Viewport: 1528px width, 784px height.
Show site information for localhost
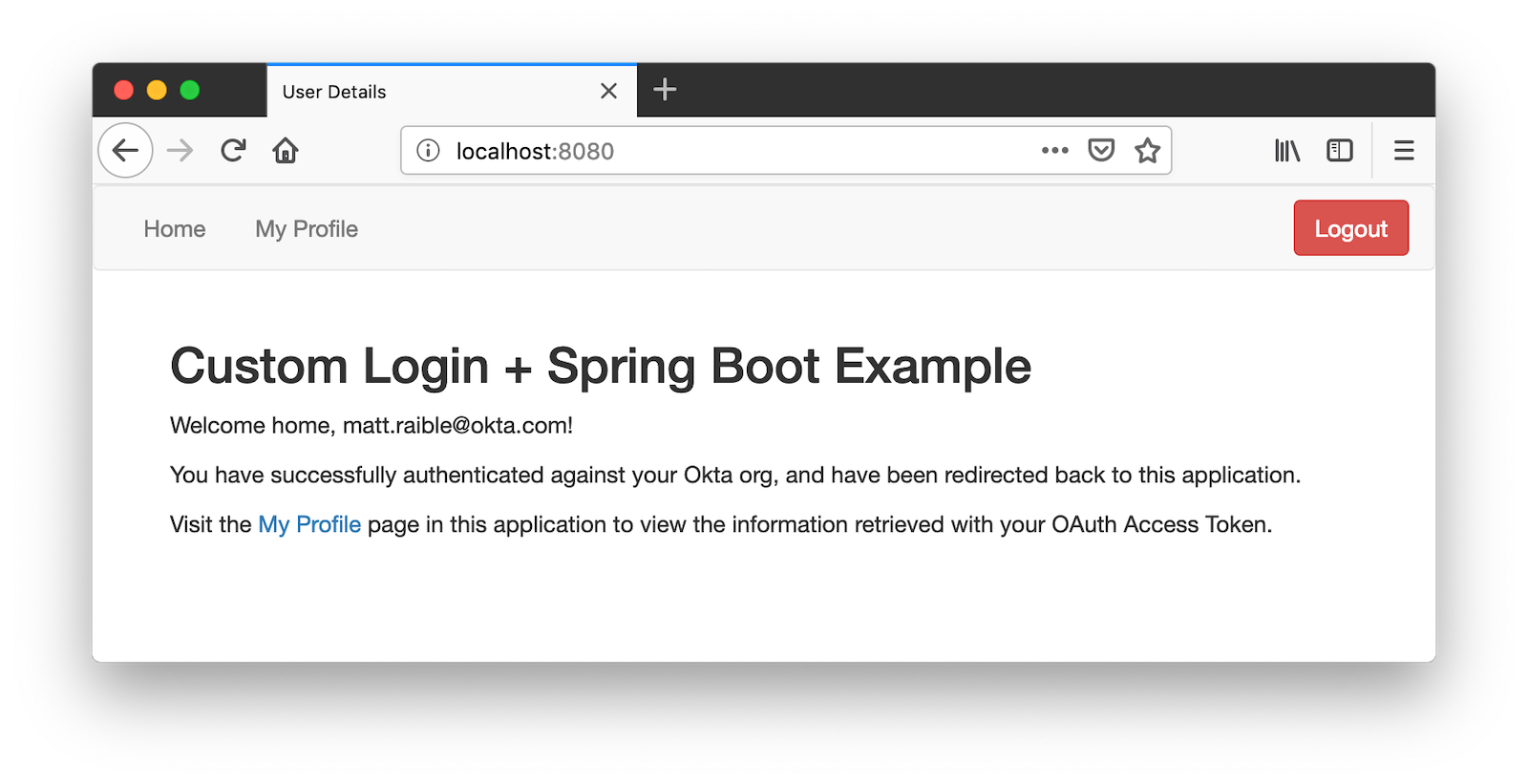[x=429, y=151]
